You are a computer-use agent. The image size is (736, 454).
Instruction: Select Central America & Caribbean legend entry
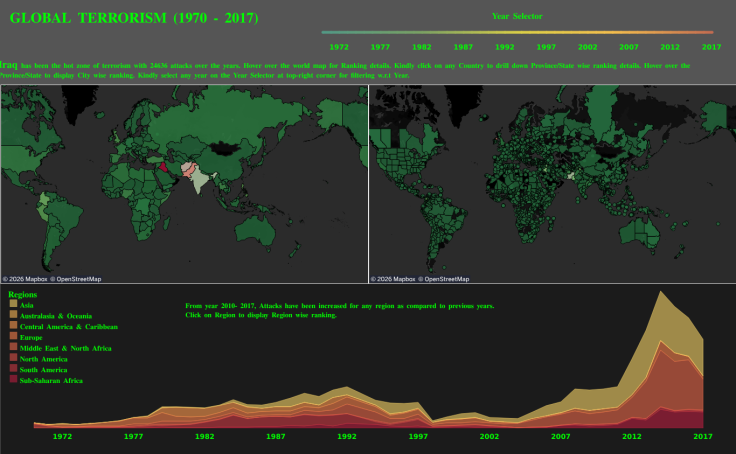click(x=69, y=326)
